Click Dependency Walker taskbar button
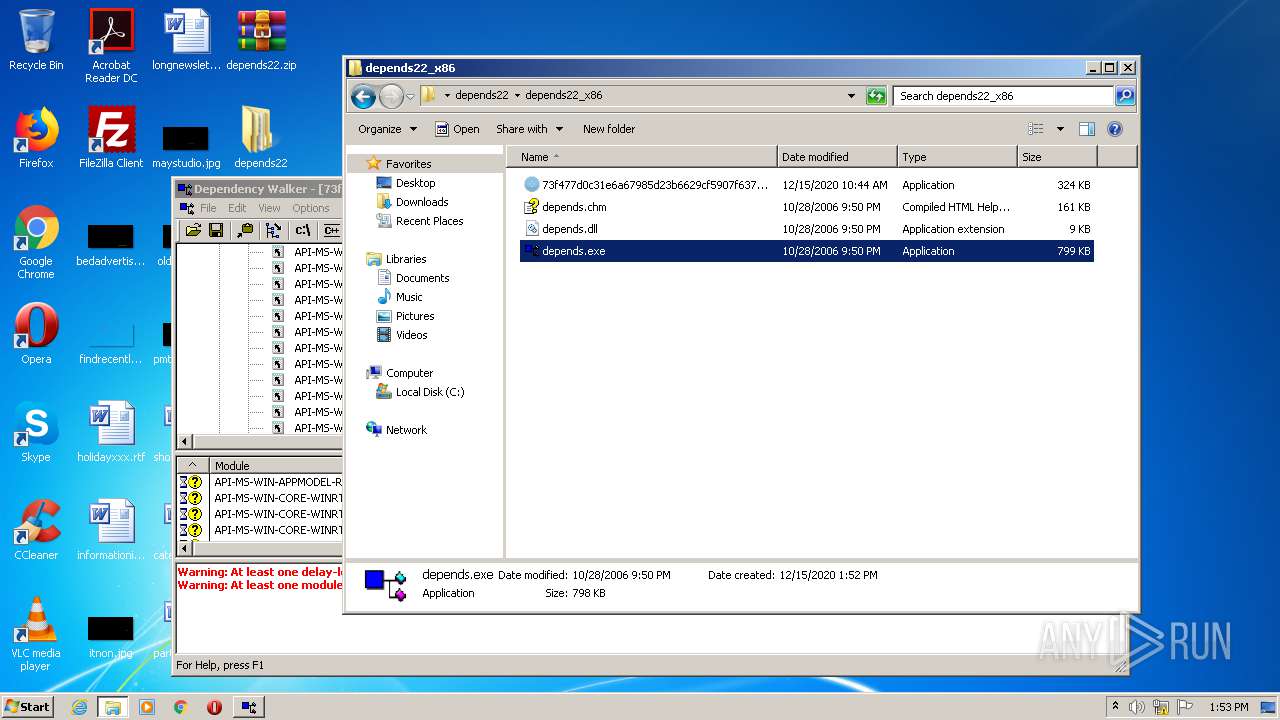Image resolution: width=1280 pixels, height=720 pixels. pyautogui.click(x=249, y=707)
